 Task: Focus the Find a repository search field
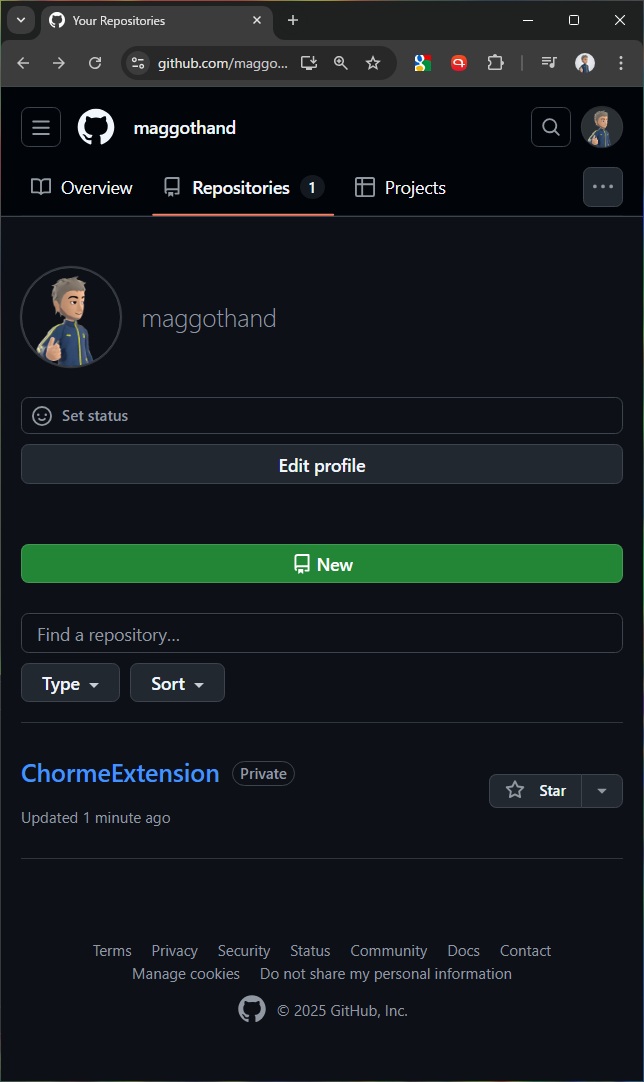(322, 634)
